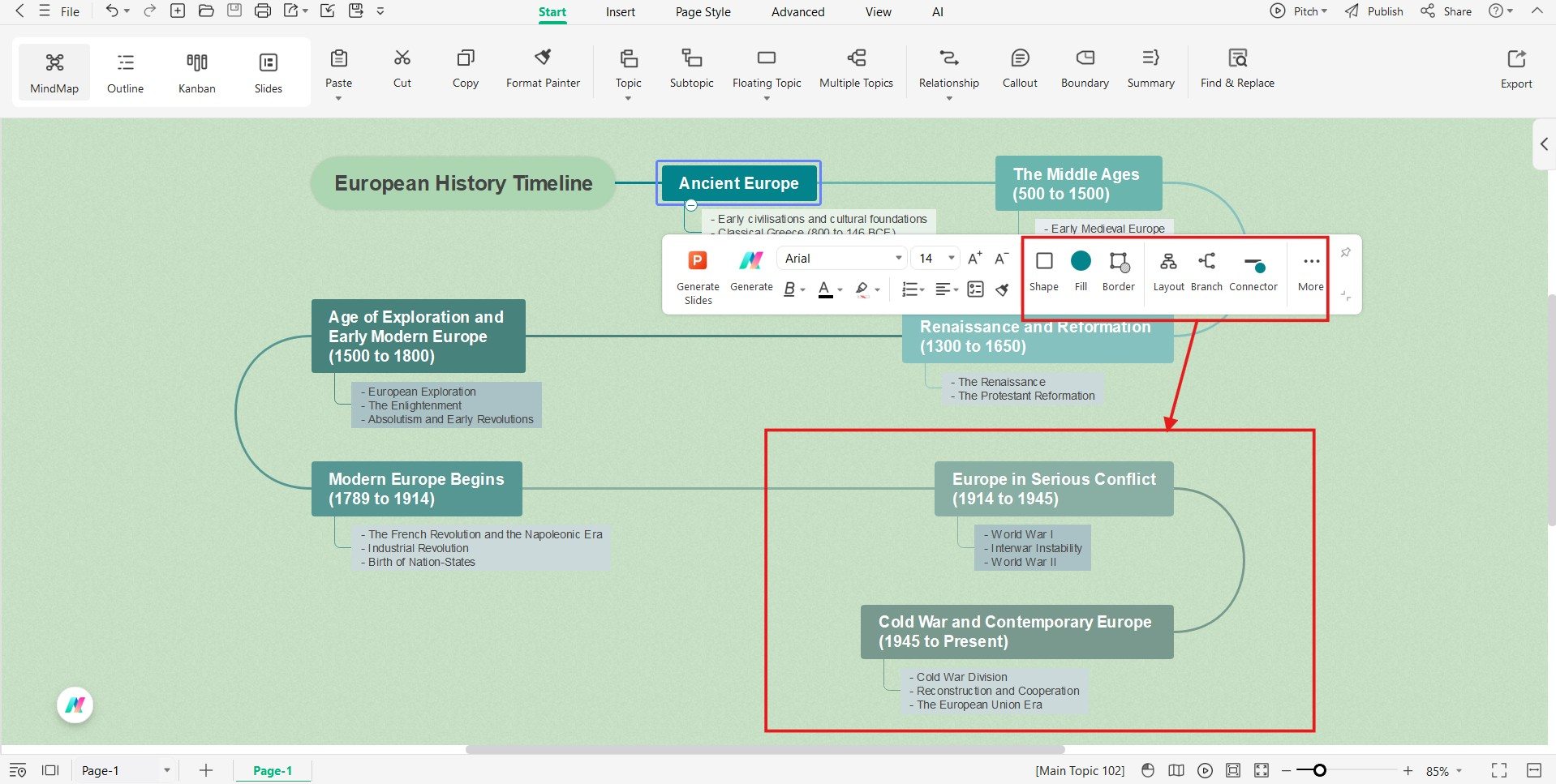The width and height of the screenshot is (1556, 784).
Task: Open the Page Style ribbon tab
Action: pyautogui.click(x=703, y=11)
